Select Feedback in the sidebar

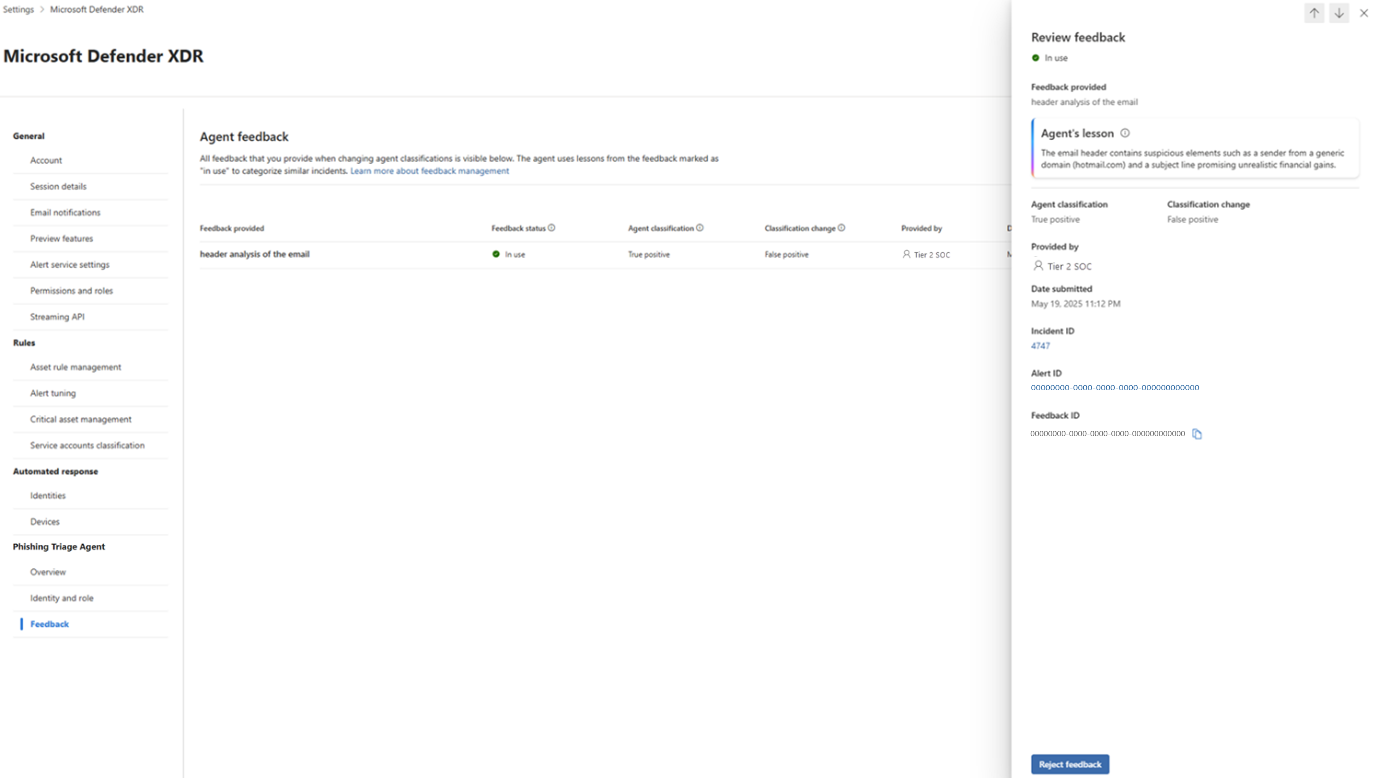(x=50, y=624)
